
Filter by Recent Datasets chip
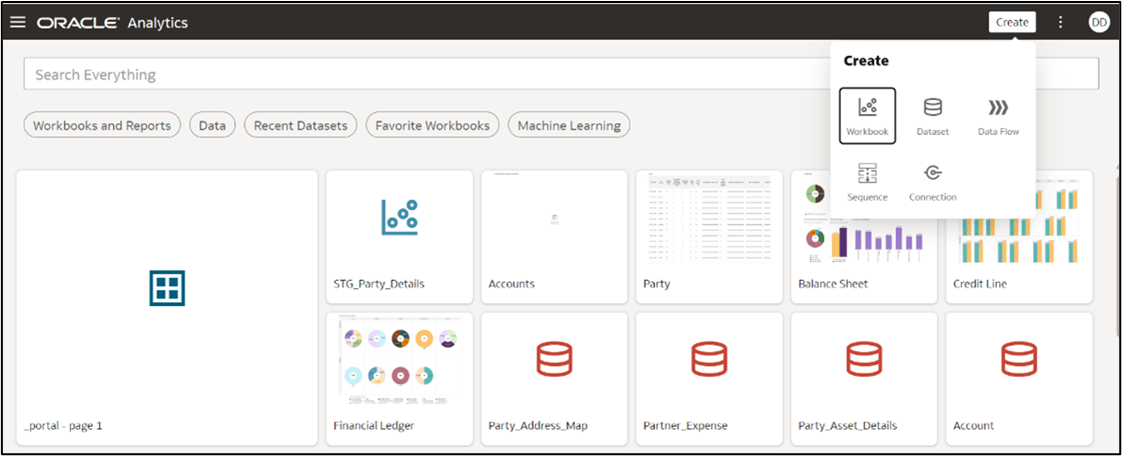click(301, 125)
